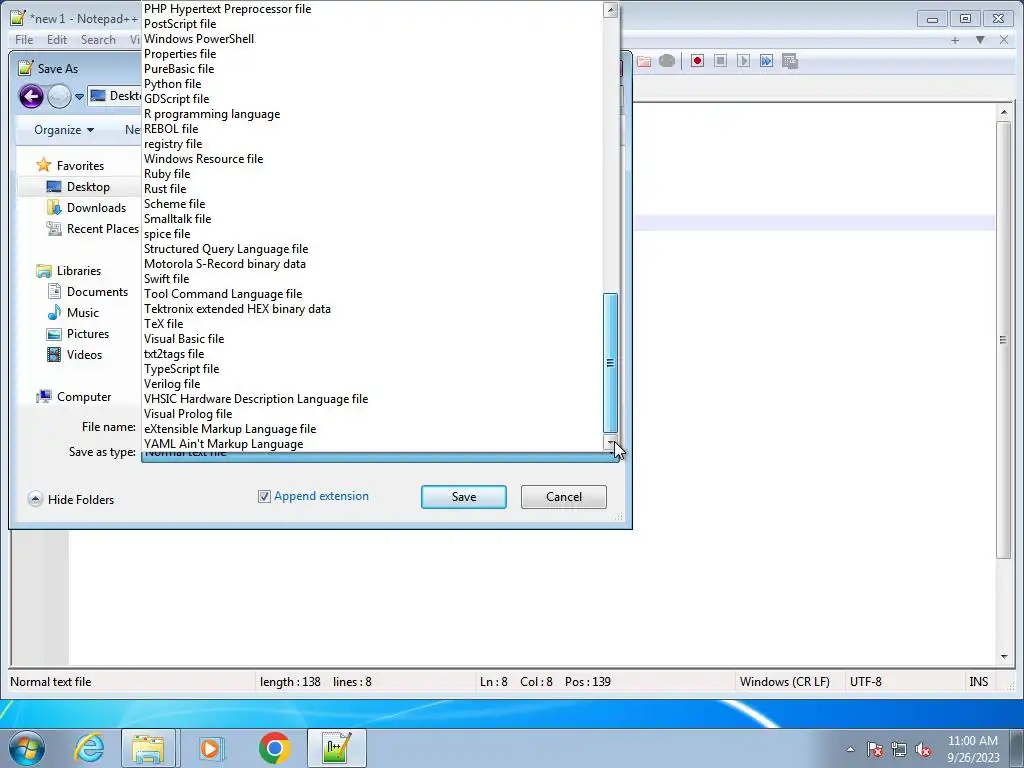Open the File menu
This screenshot has height=768, width=1024.
(x=24, y=40)
